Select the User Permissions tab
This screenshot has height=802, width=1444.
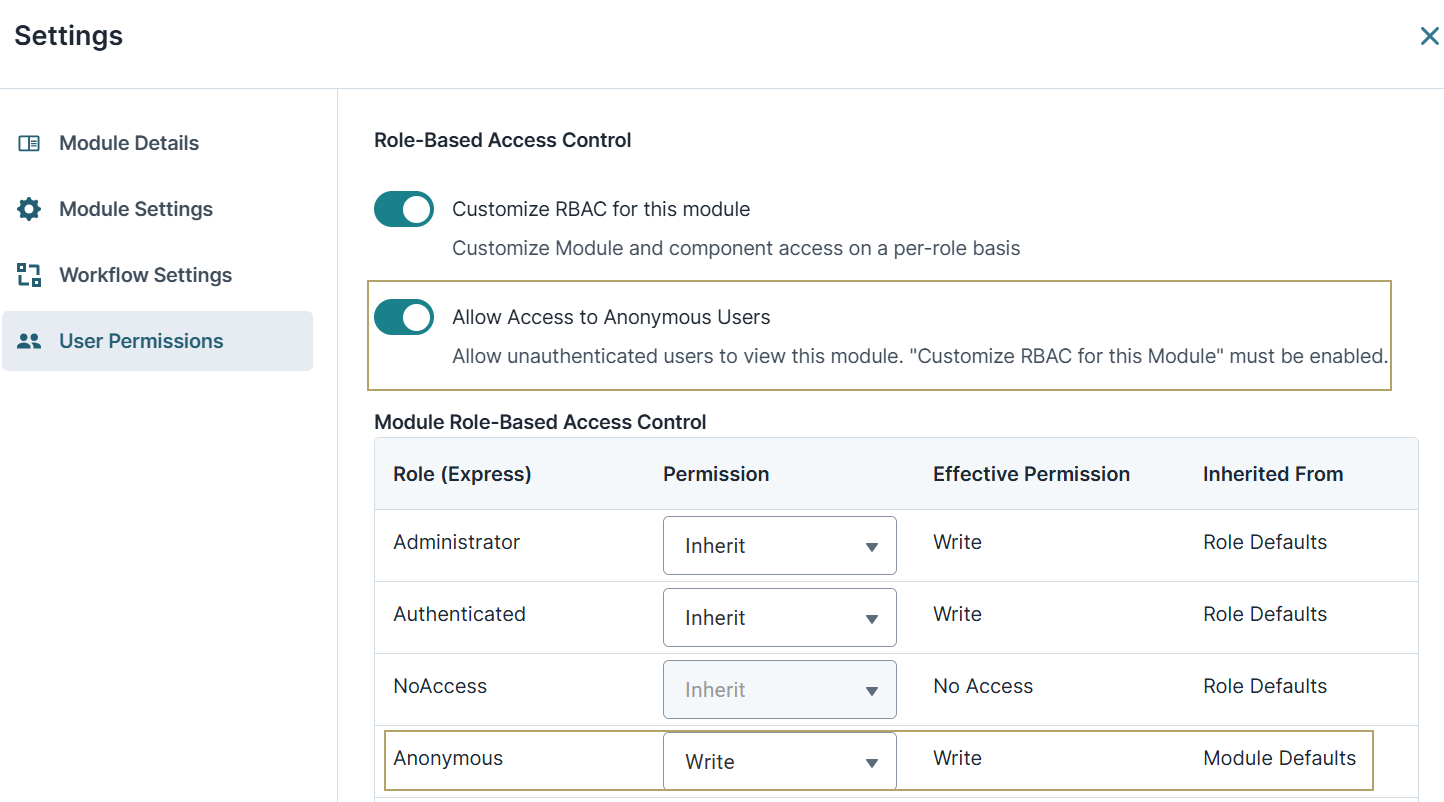coord(157,341)
